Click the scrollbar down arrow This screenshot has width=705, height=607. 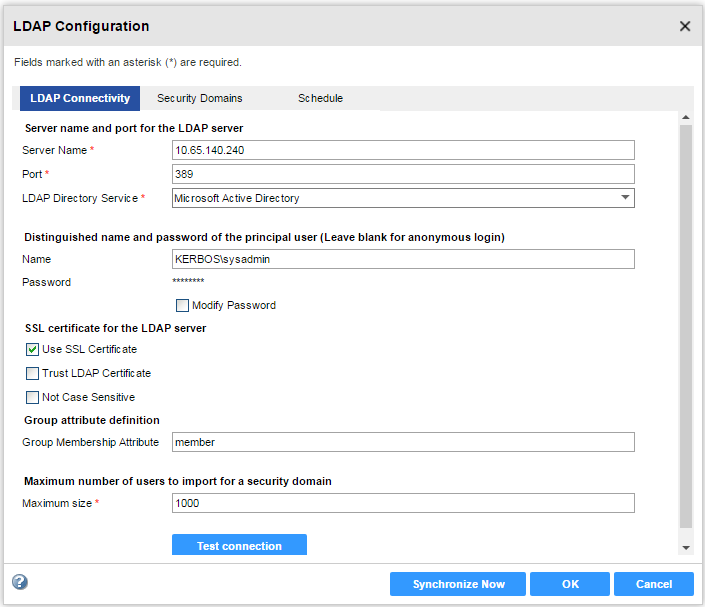(685, 548)
